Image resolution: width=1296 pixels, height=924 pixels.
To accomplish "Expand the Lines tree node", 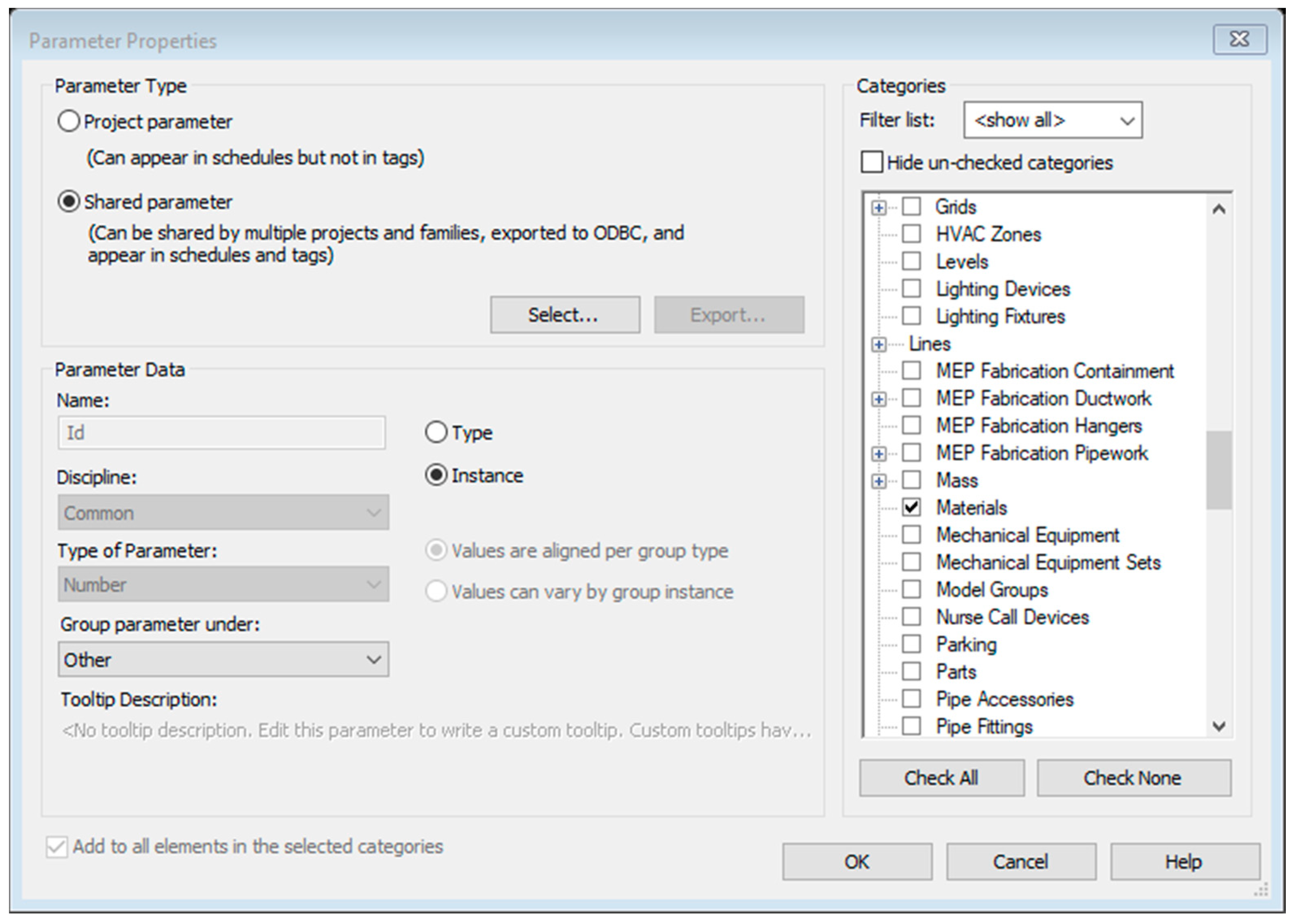I will (x=878, y=344).
